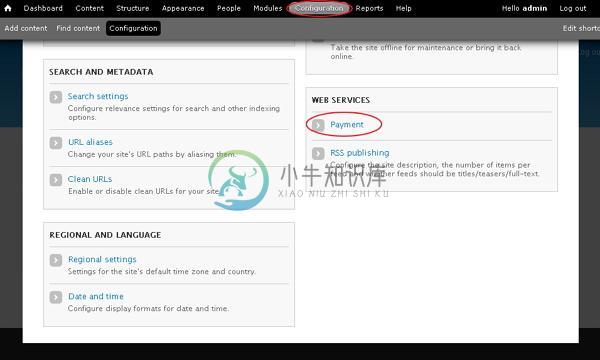
Task: Click arrow icon beside Regional settings
Action: coord(56,260)
